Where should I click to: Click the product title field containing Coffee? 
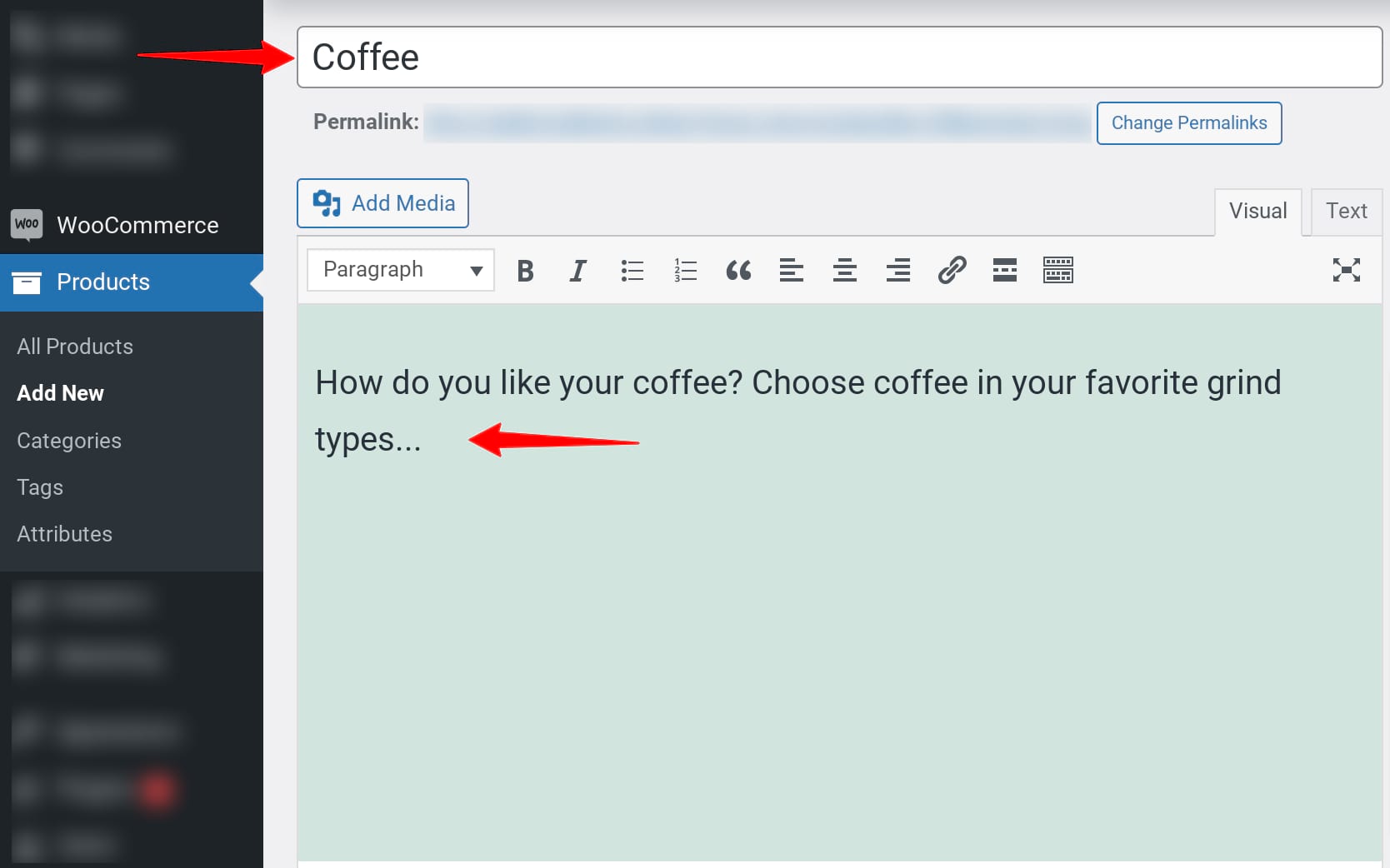[x=839, y=57]
